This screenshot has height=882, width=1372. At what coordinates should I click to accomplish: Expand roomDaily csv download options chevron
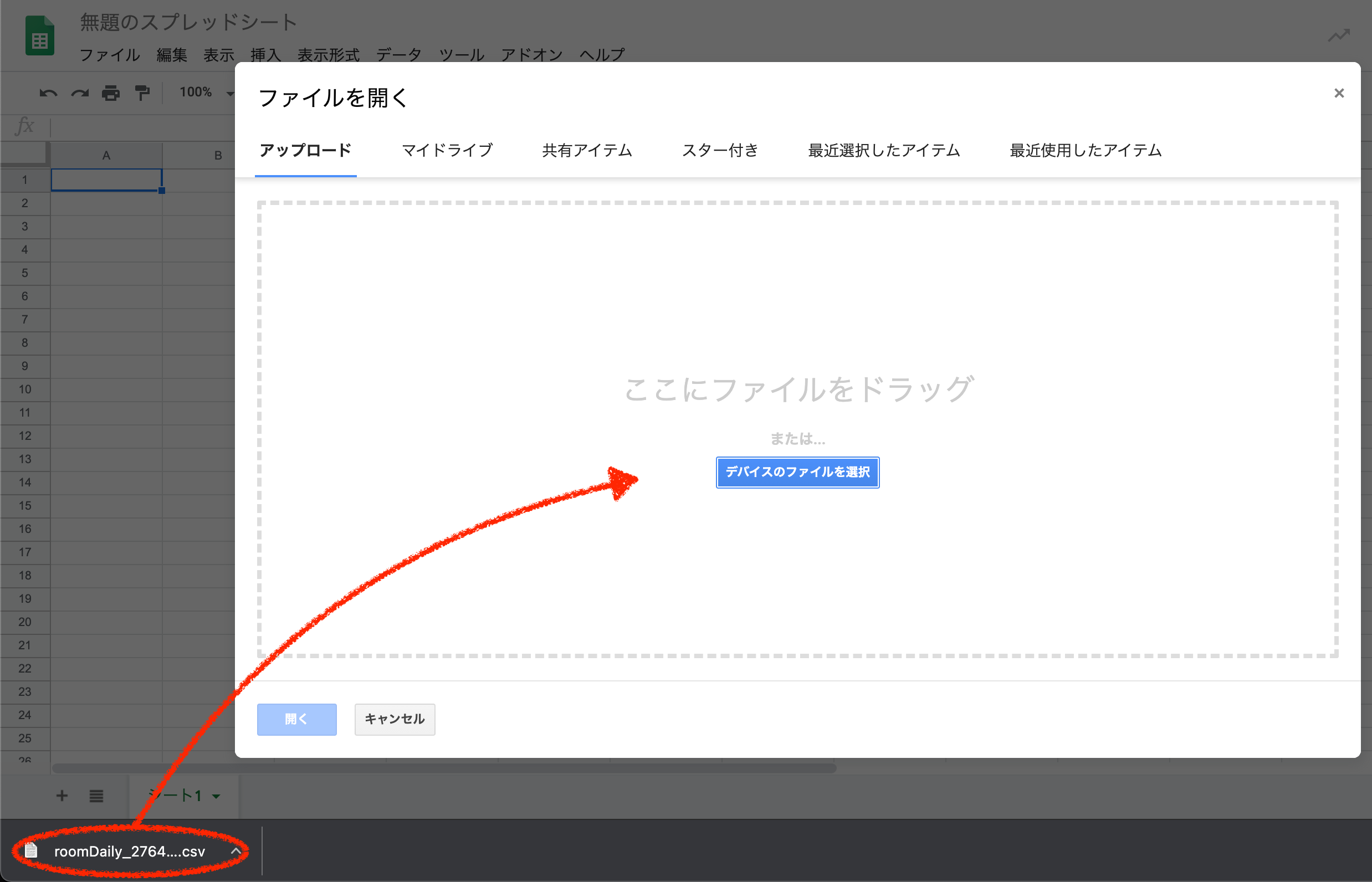point(236,851)
